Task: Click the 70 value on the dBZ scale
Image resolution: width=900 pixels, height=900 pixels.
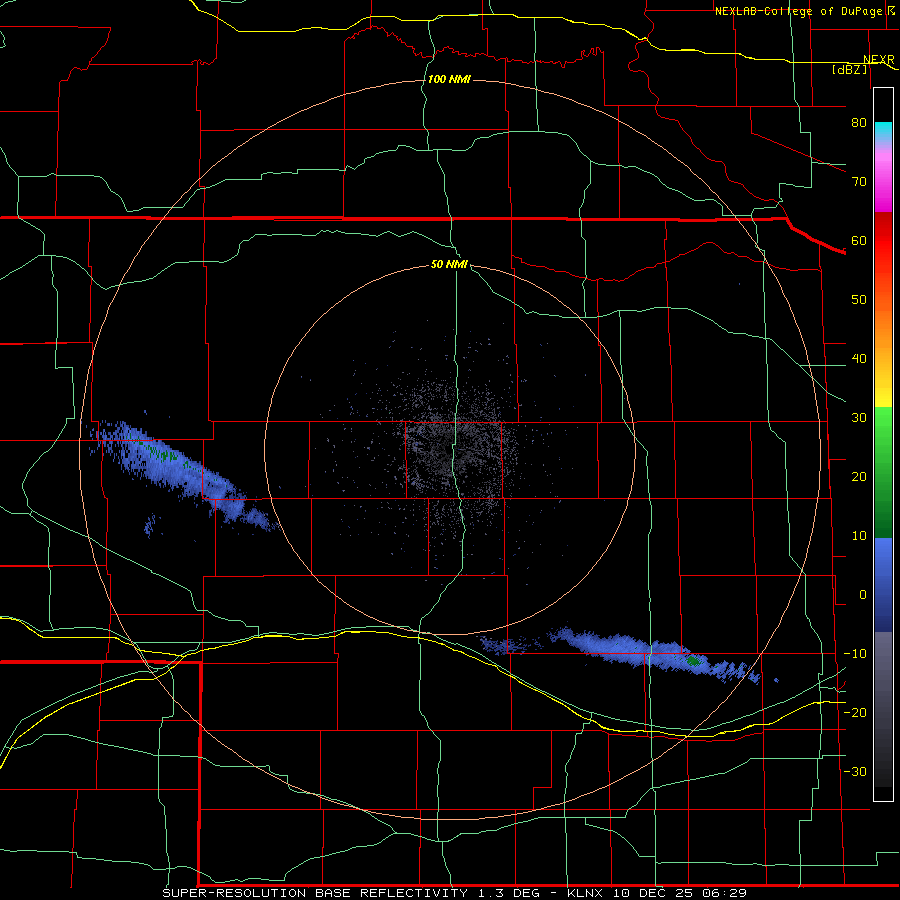Action: (859, 182)
